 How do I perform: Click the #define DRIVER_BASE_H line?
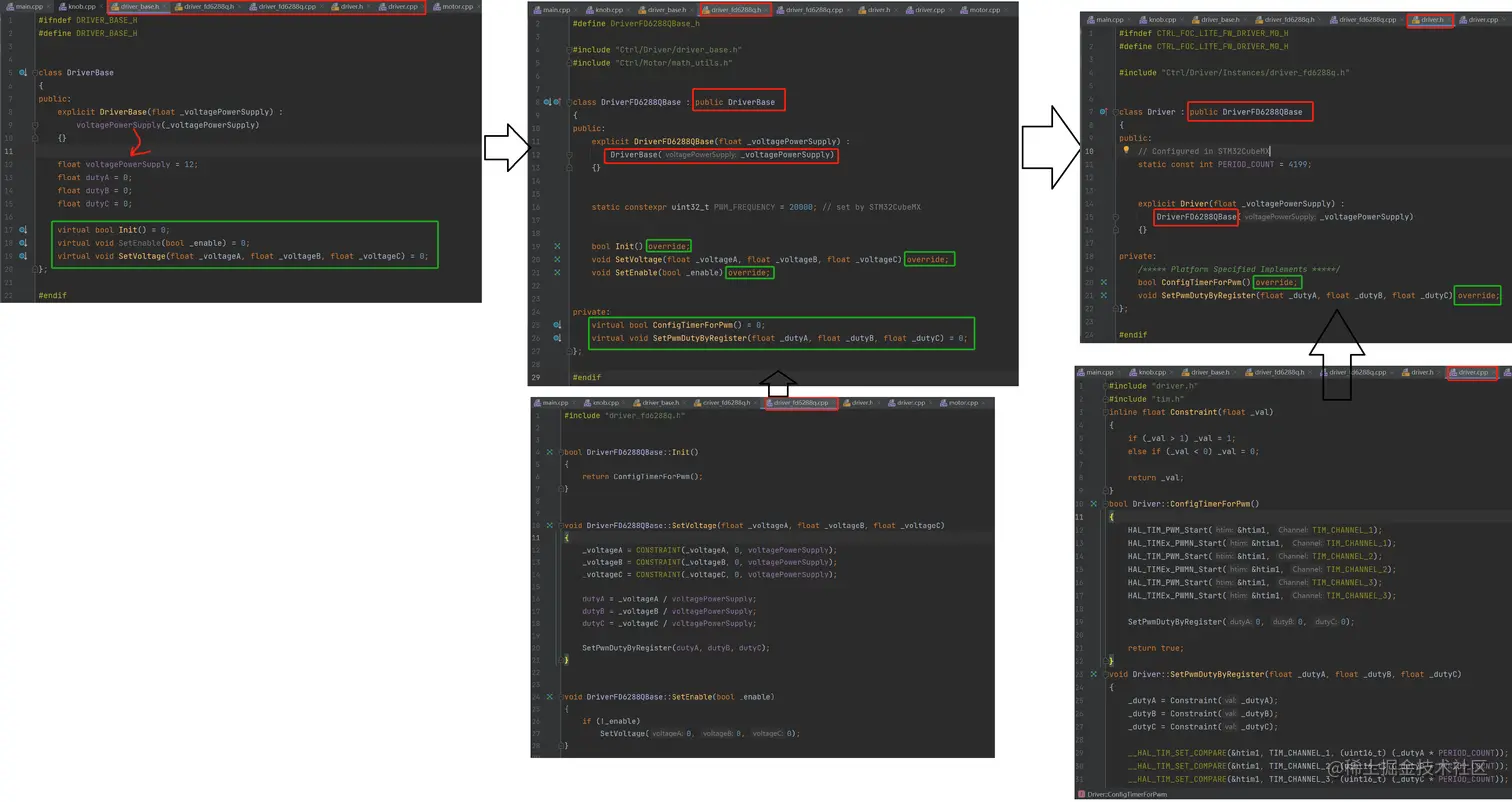click(x=88, y=33)
